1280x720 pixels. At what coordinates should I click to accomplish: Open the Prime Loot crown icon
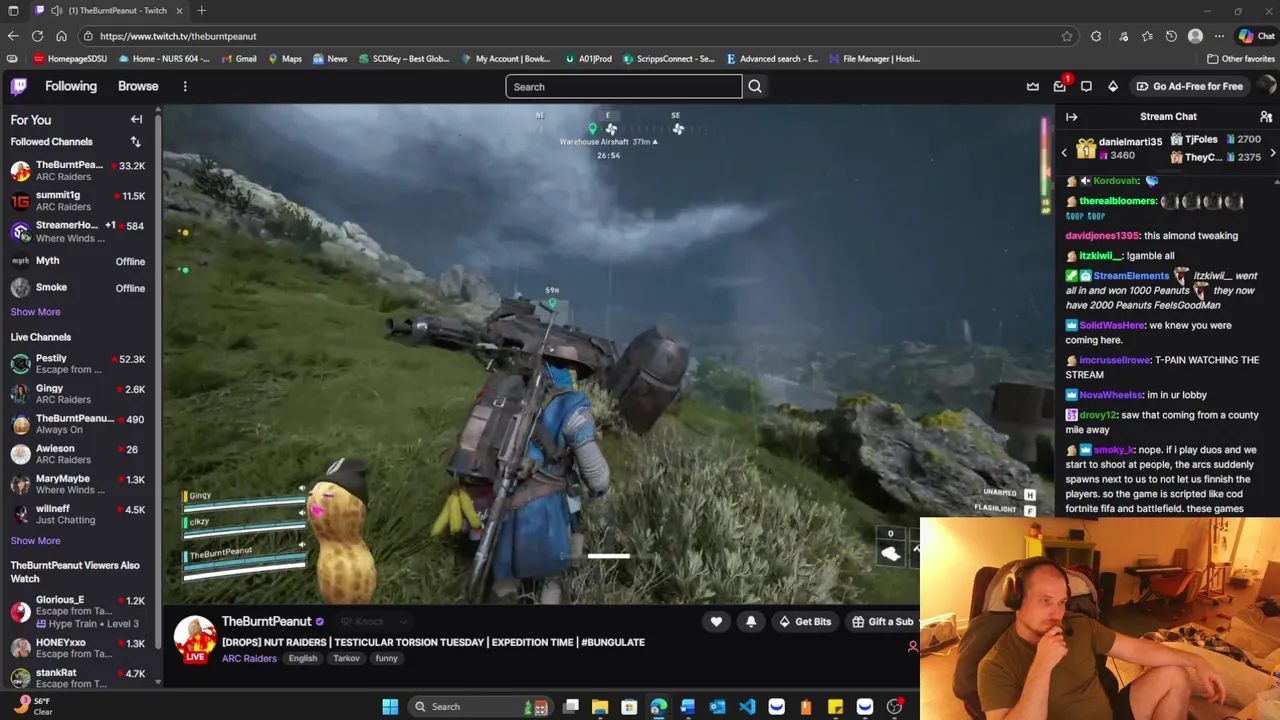tap(1033, 86)
